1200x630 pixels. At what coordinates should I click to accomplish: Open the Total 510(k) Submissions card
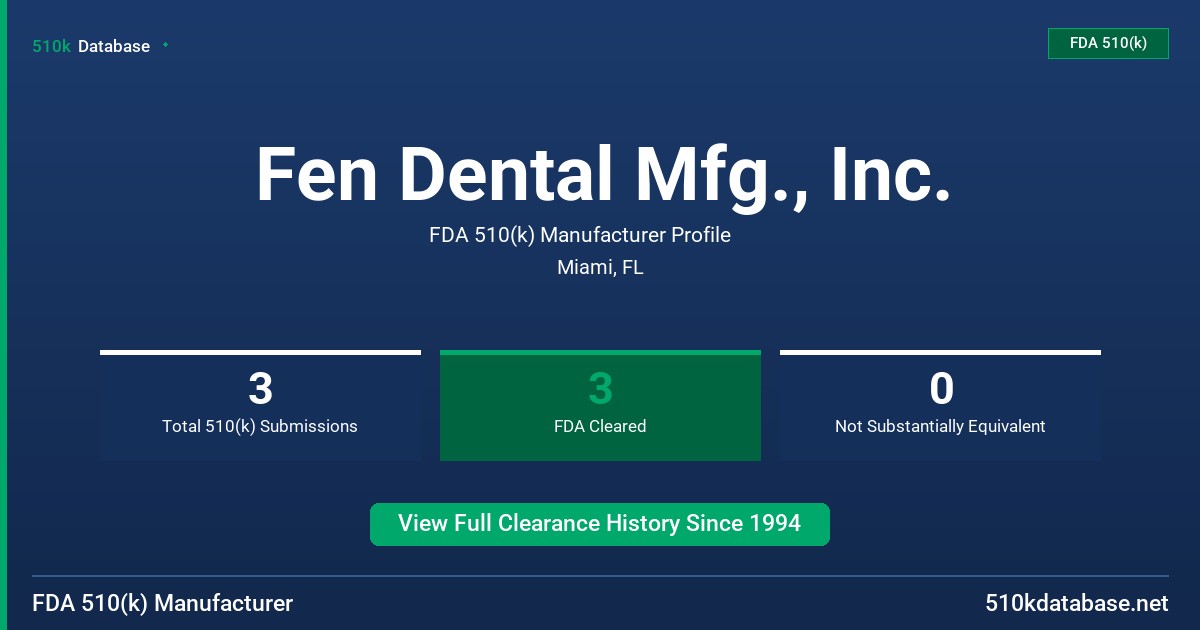pyautogui.click(x=260, y=405)
